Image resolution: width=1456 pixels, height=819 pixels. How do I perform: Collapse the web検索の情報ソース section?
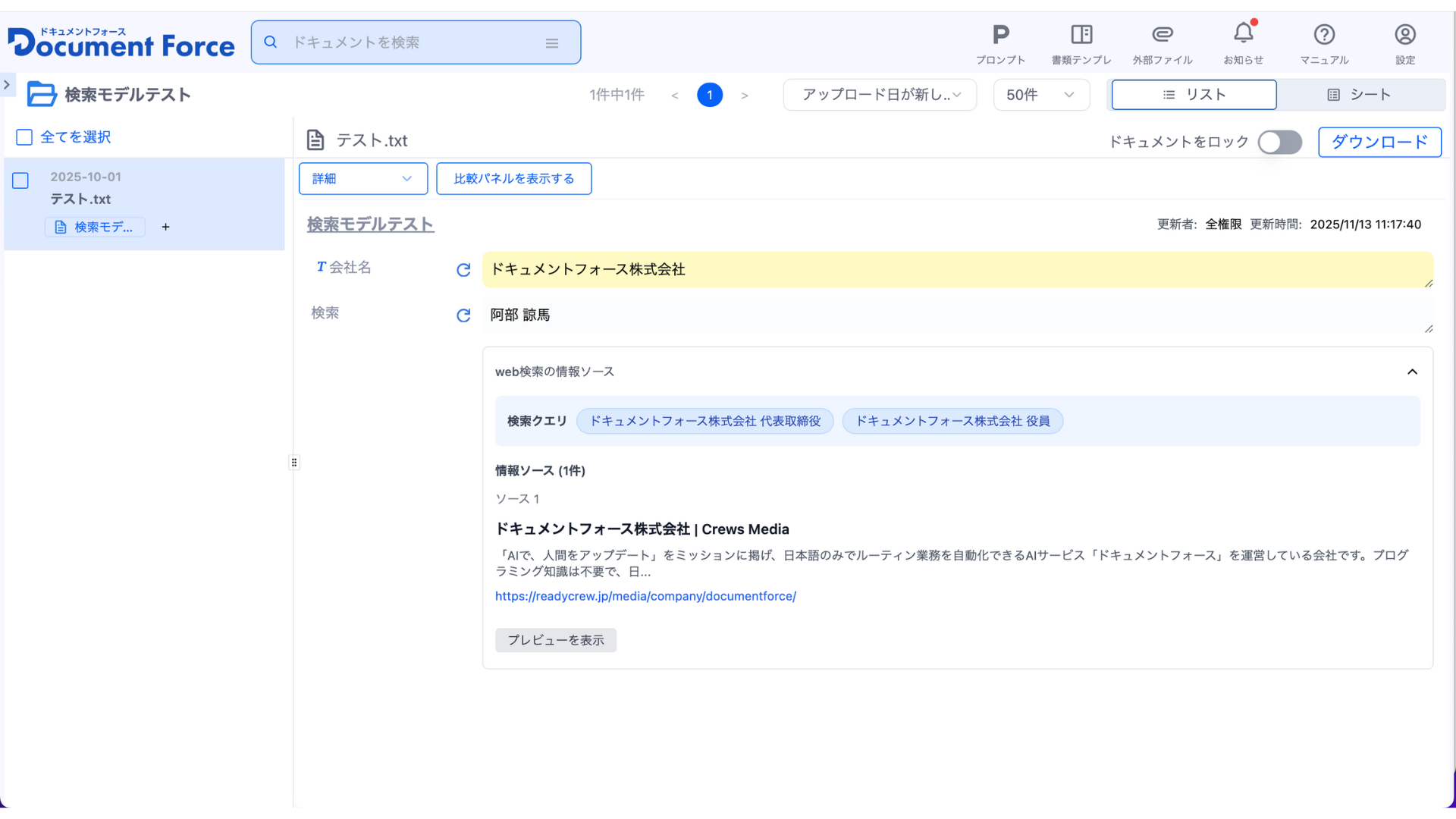1412,372
